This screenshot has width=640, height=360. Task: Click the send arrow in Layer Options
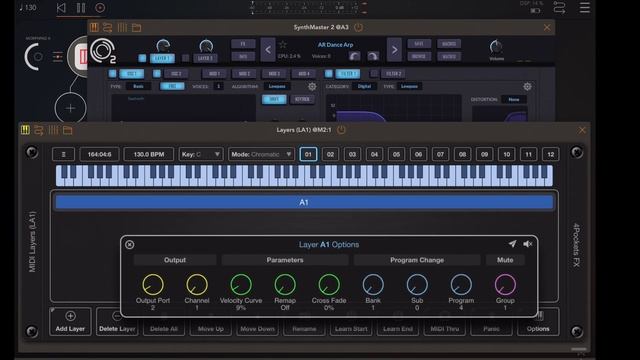coord(512,244)
